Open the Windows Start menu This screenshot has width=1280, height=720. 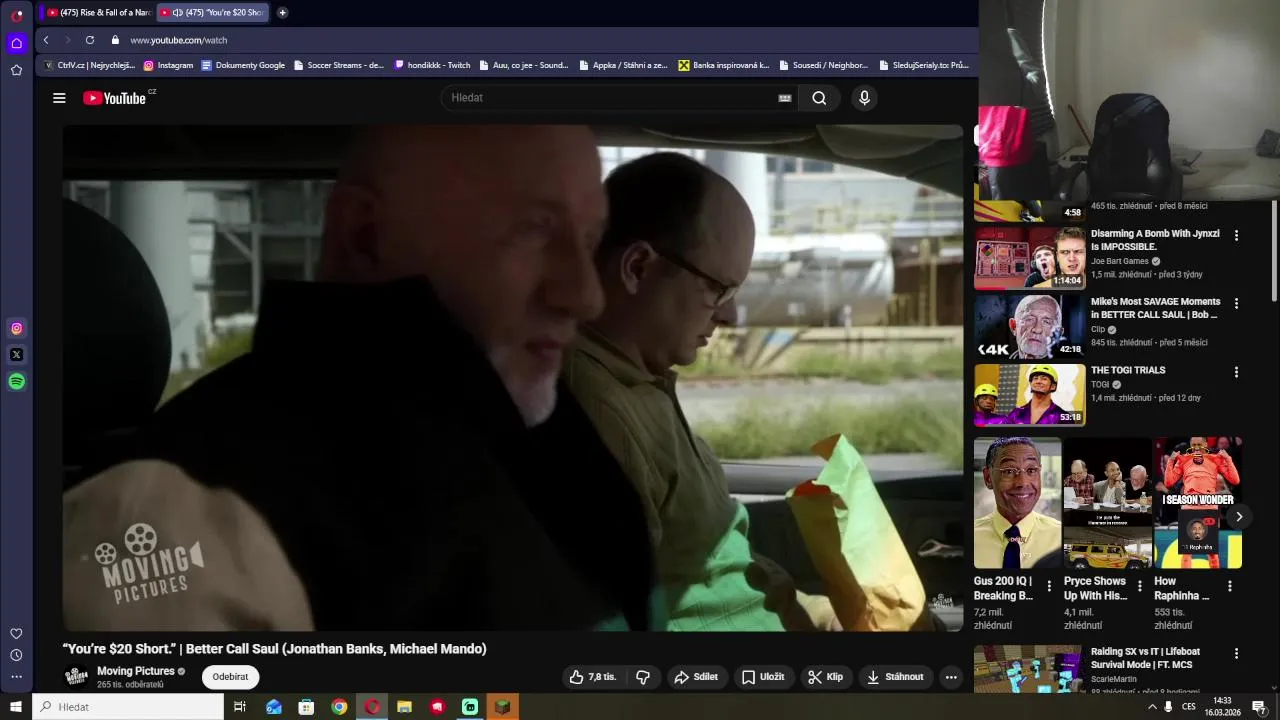16,707
